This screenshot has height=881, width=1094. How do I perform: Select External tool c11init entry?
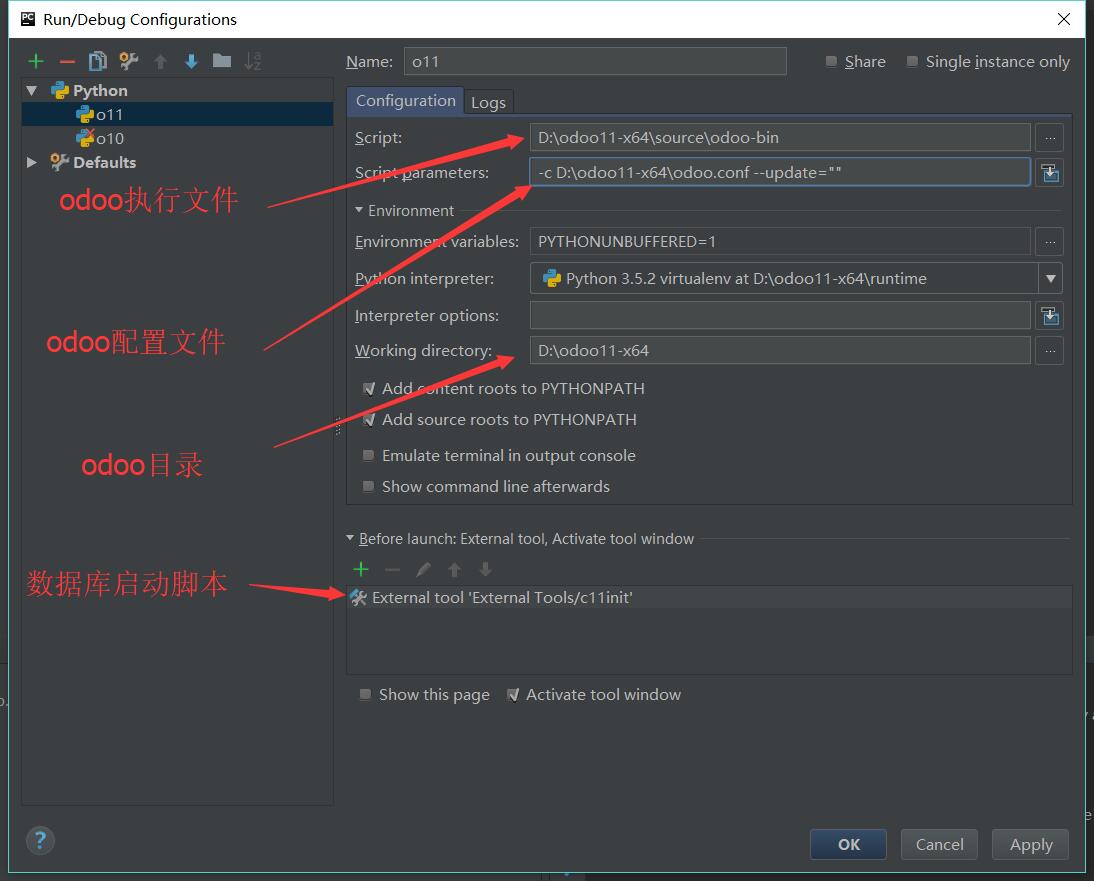click(709, 598)
